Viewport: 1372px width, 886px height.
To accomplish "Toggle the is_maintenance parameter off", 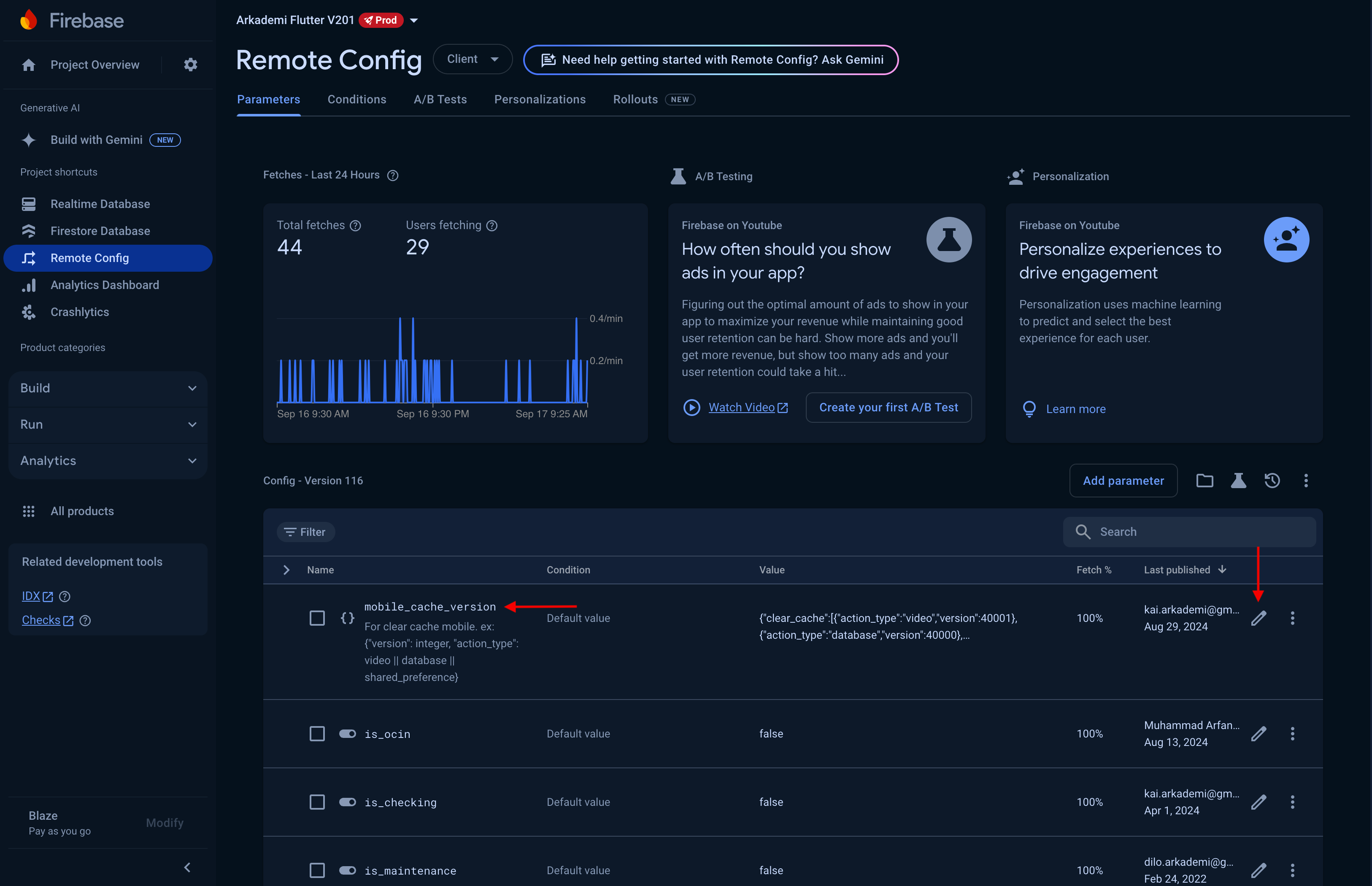I will click(x=348, y=870).
